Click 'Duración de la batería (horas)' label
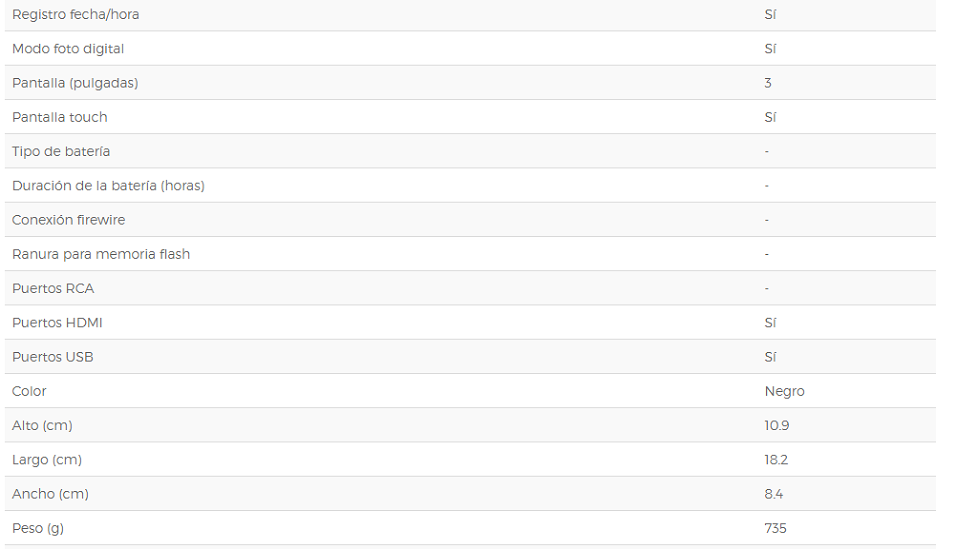Screen dimensions: 960x549 coord(108,185)
